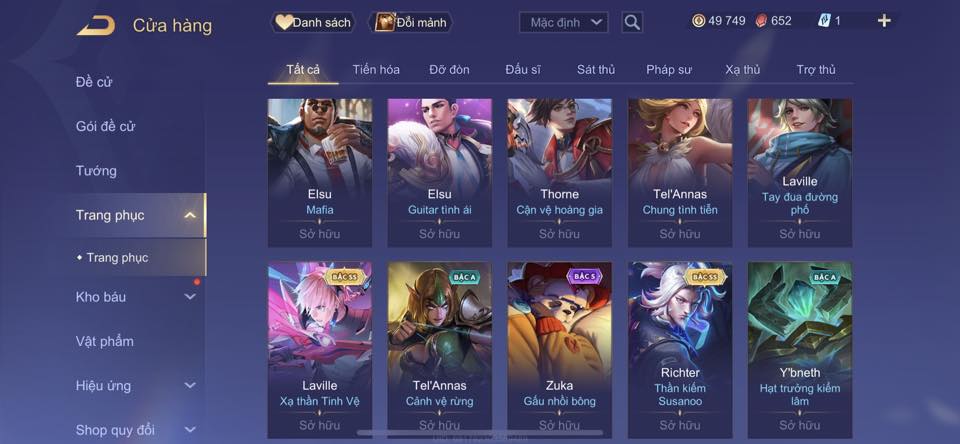960x444 pixels.
Task: Tap the plus icon to add currency
Action: click(x=883, y=21)
